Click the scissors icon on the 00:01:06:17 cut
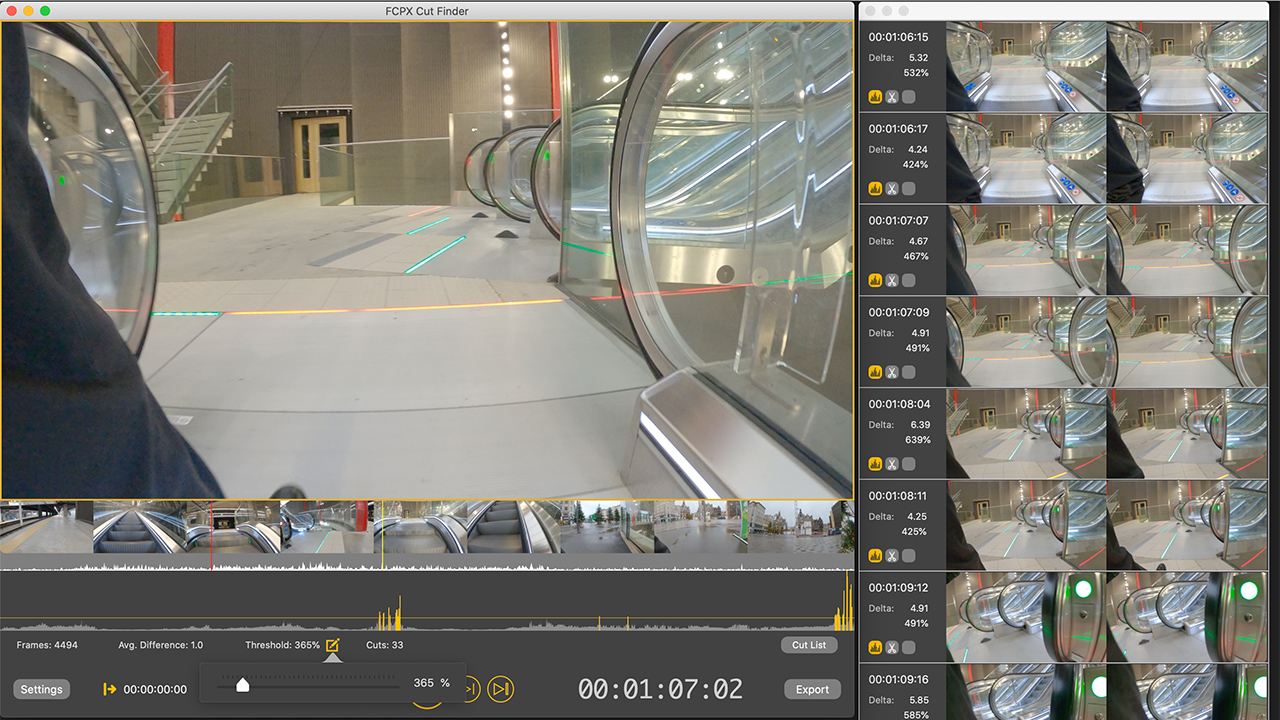 [x=892, y=187]
